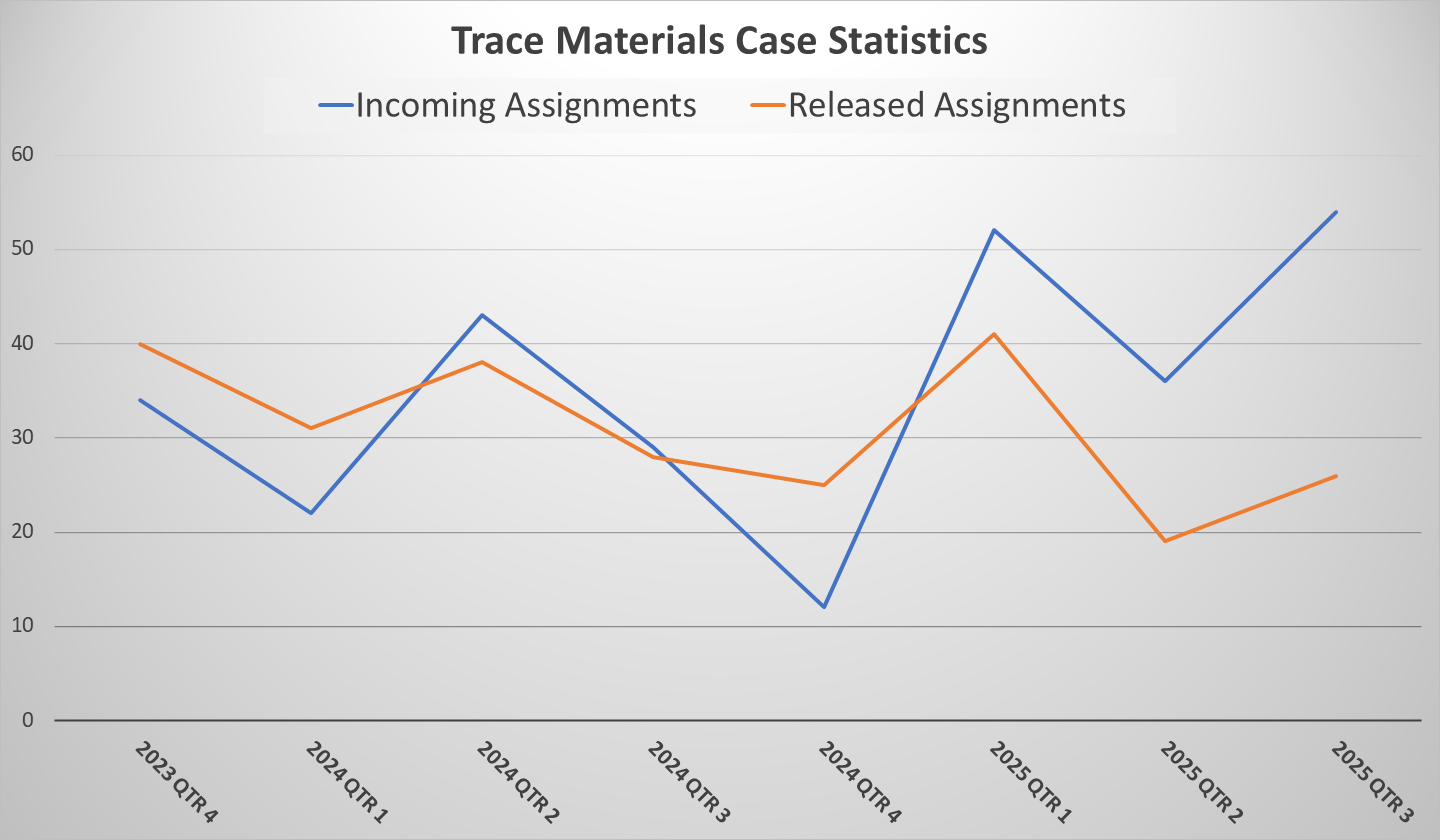This screenshot has width=1440, height=840.
Task: Select the 'Released Assignments' legend label
Action: [x=957, y=105]
